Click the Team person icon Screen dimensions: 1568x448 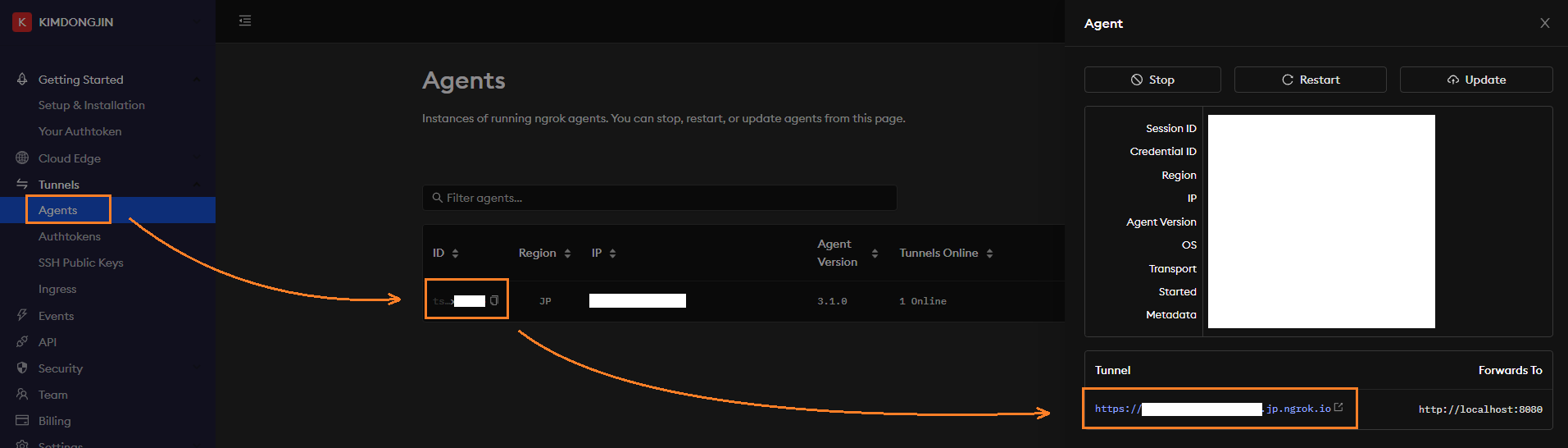click(22, 395)
